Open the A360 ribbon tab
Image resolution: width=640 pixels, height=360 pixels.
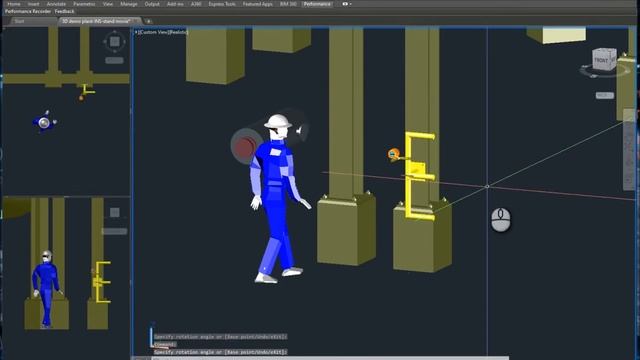point(196,4)
